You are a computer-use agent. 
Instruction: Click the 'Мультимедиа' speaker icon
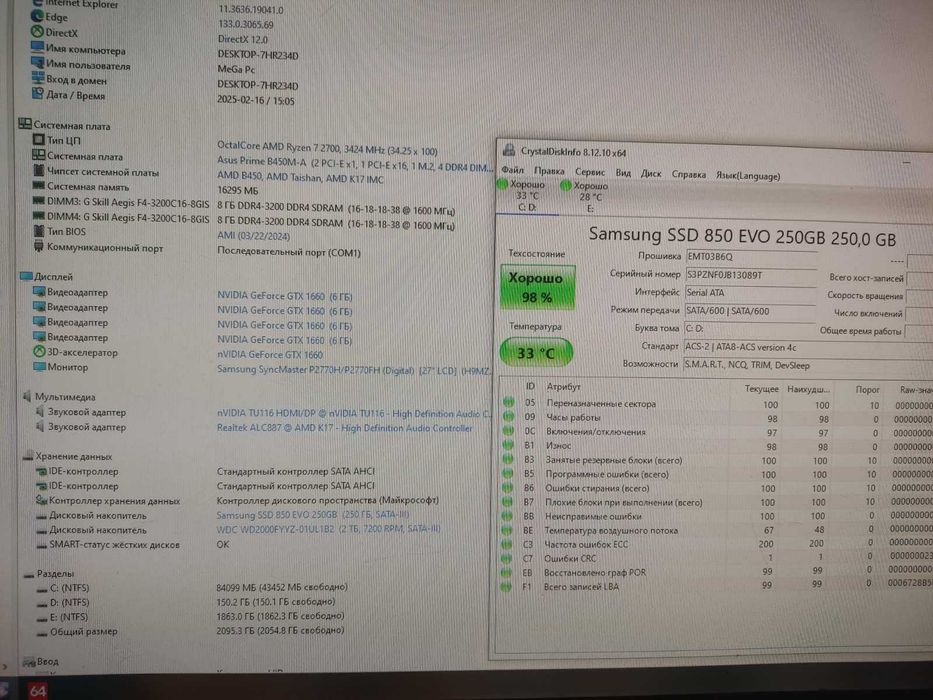(27, 396)
